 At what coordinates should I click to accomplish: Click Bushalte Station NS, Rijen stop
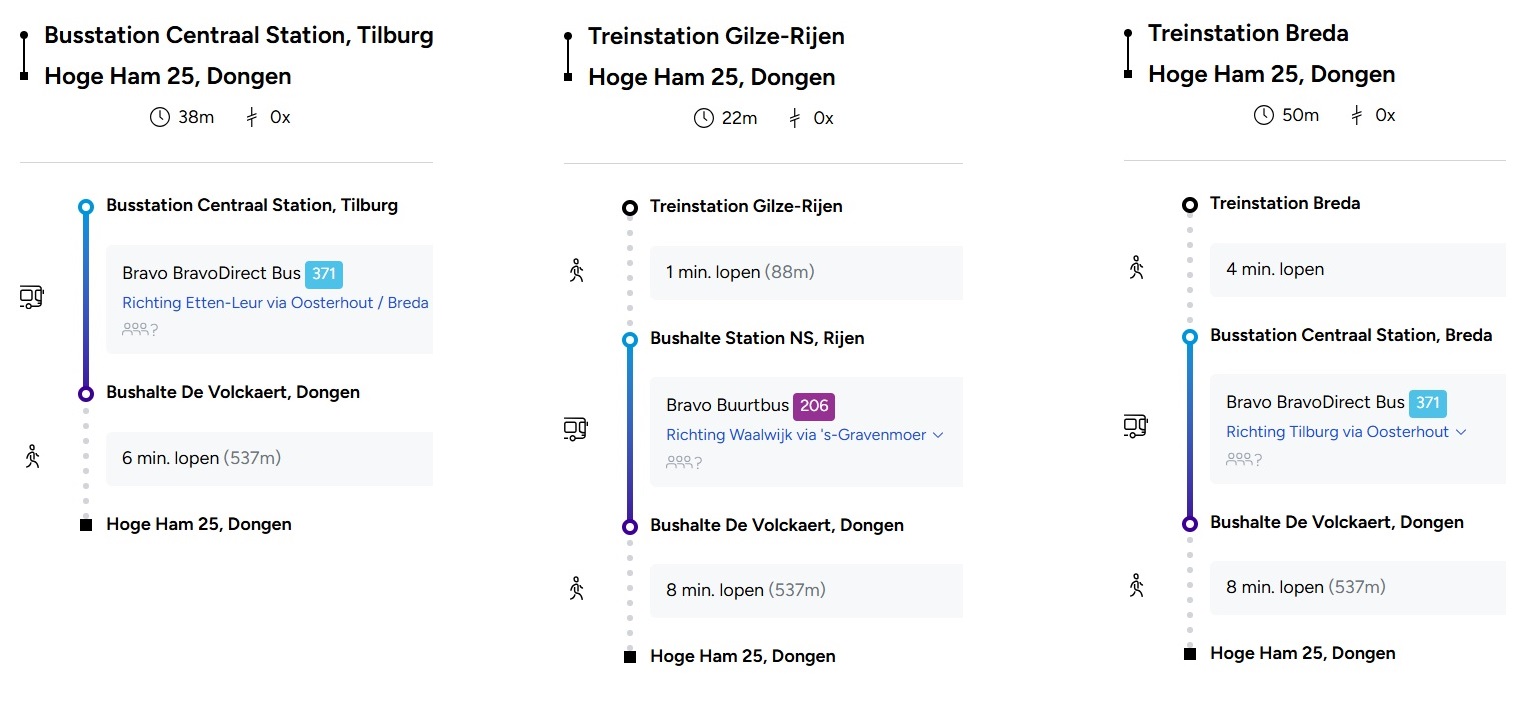pyautogui.click(x=757, y=338)
